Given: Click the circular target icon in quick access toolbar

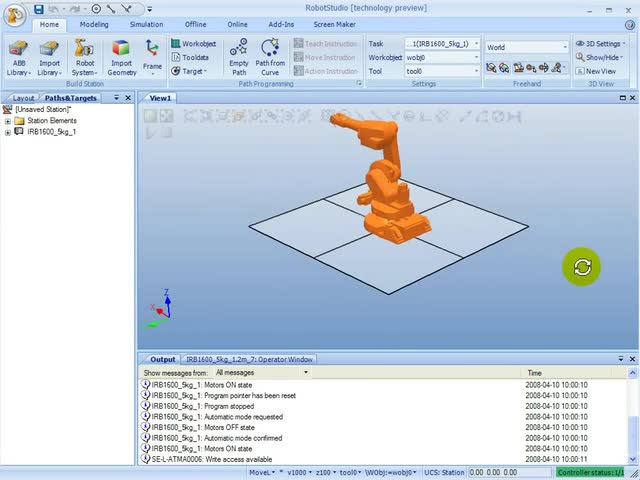Looking at the screenshot, I should click(96, 9).
